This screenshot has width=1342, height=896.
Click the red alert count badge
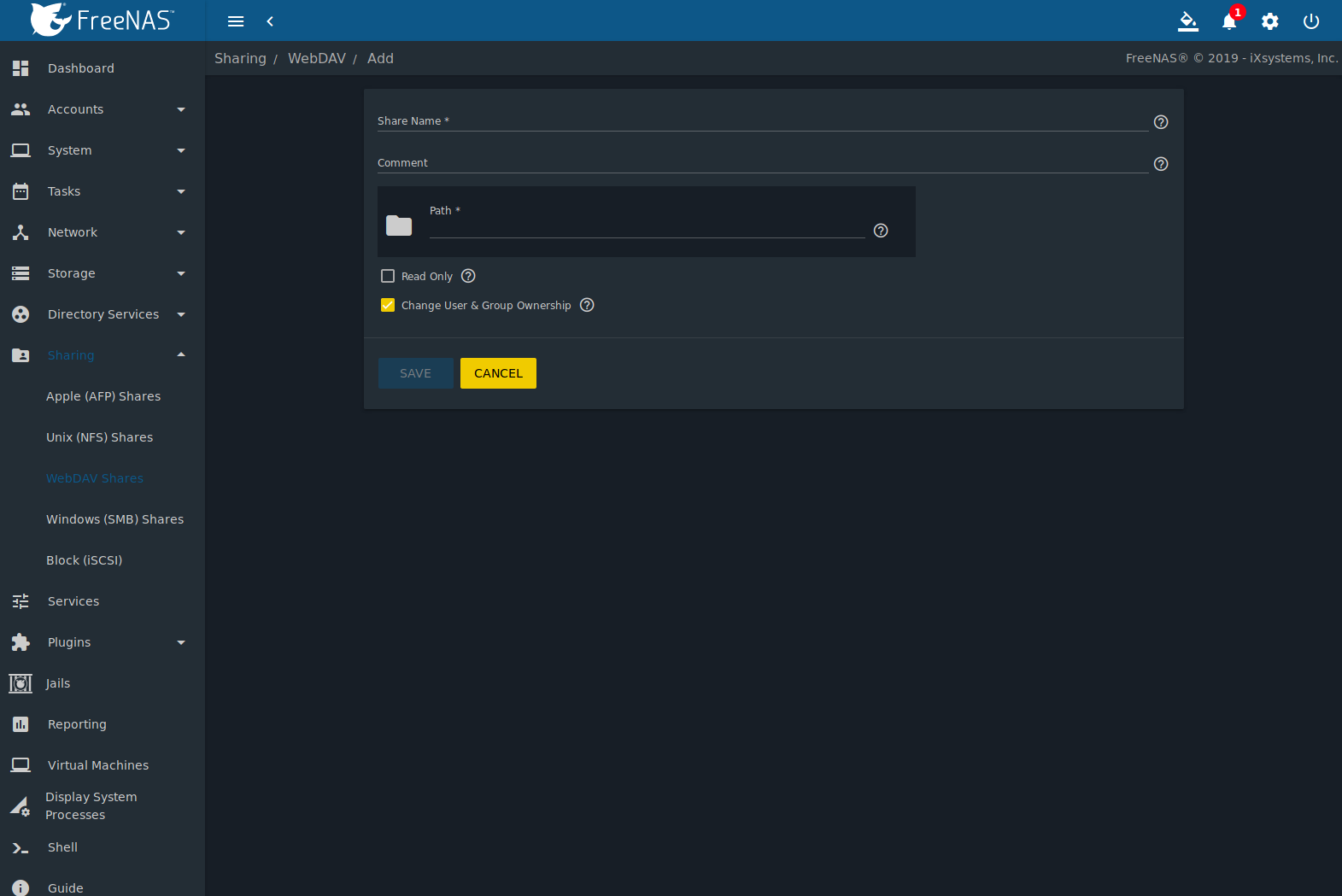[1237, 12]
